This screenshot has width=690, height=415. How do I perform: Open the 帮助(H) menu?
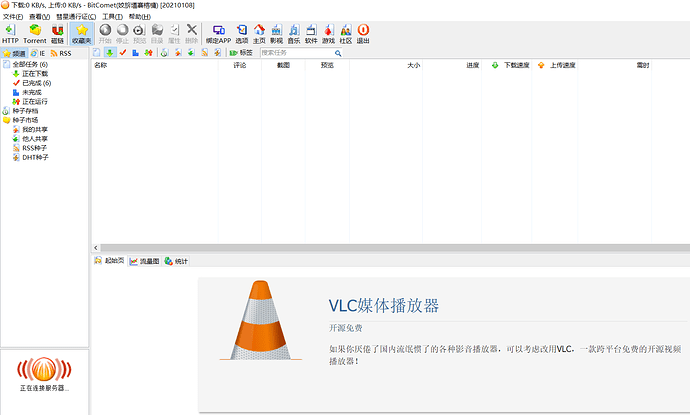(x=139, y=16)
